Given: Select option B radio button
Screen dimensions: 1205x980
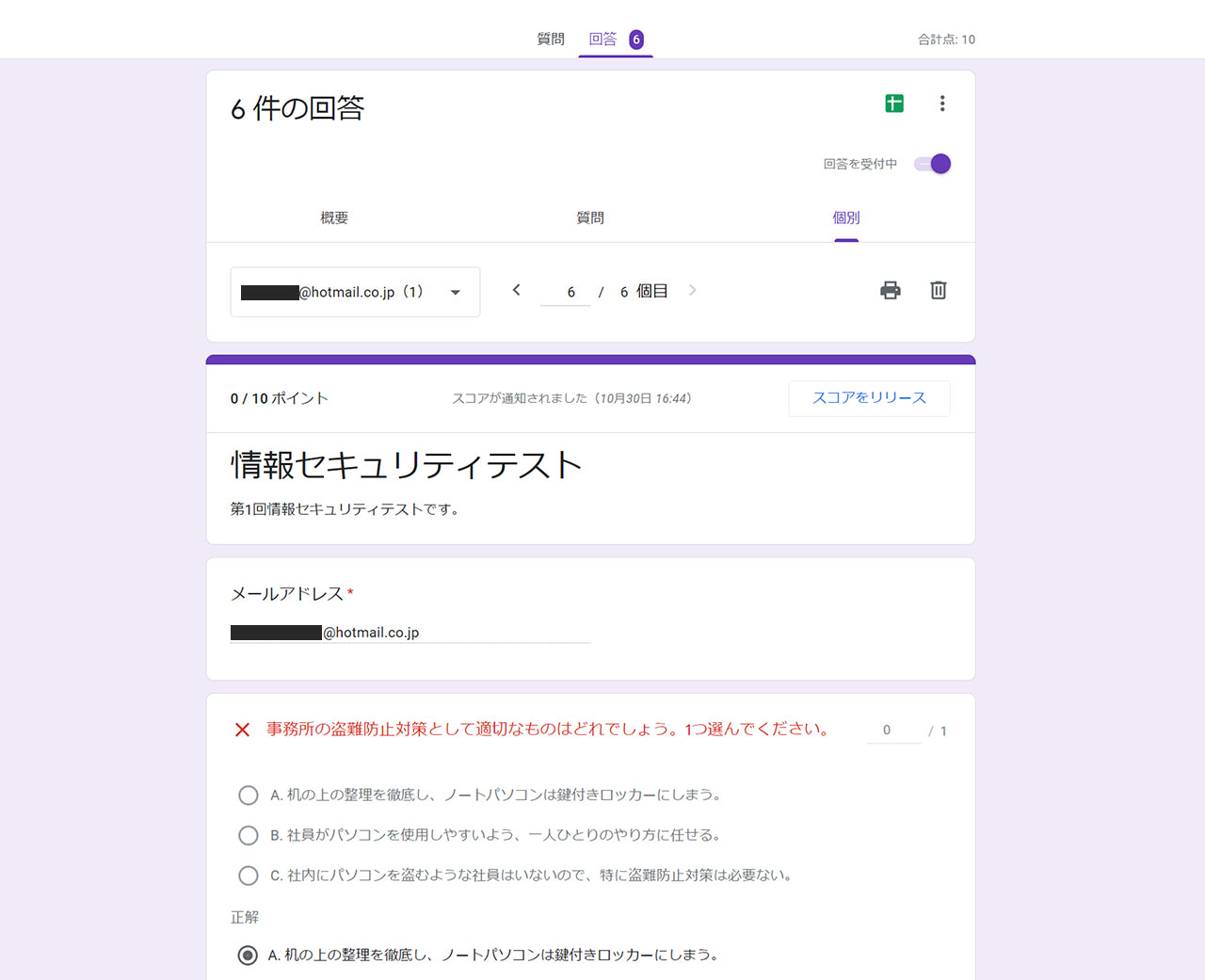Looking at the screenshot, I should [249, 835].
